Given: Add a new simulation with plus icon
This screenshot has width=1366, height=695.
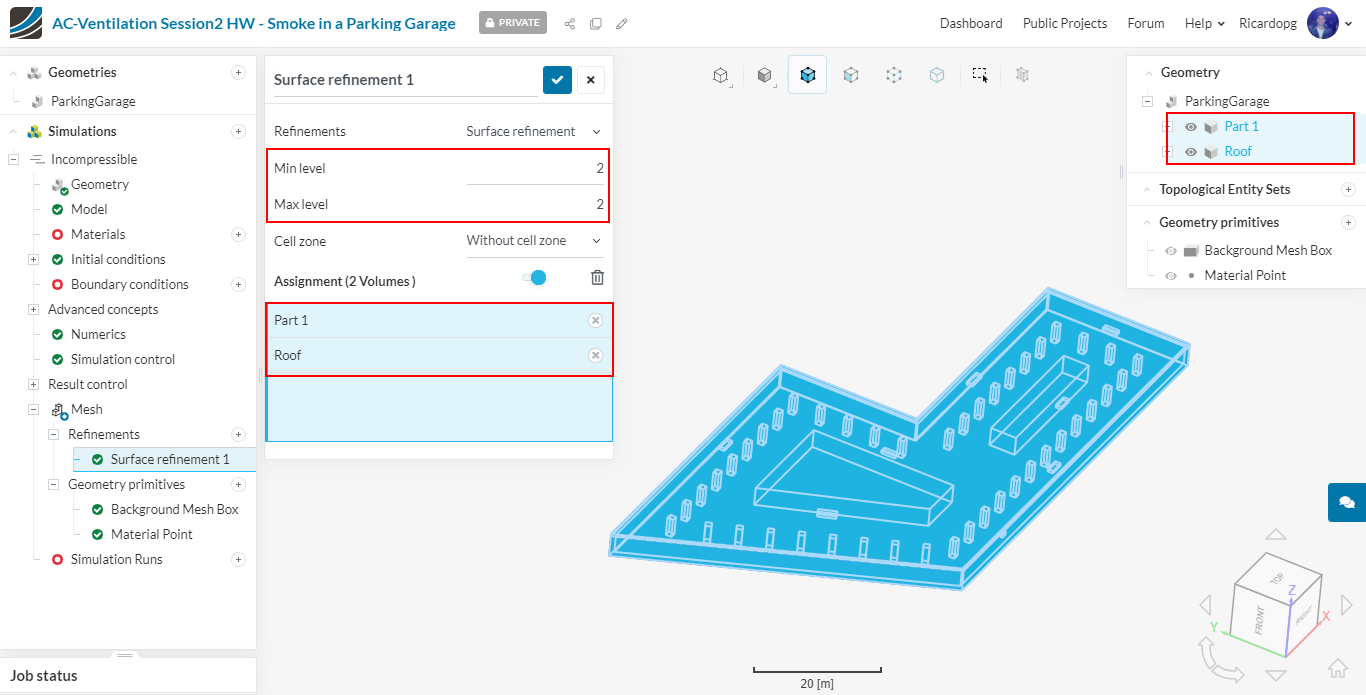Looking at the screenshot, I should [x=238, y=131].
